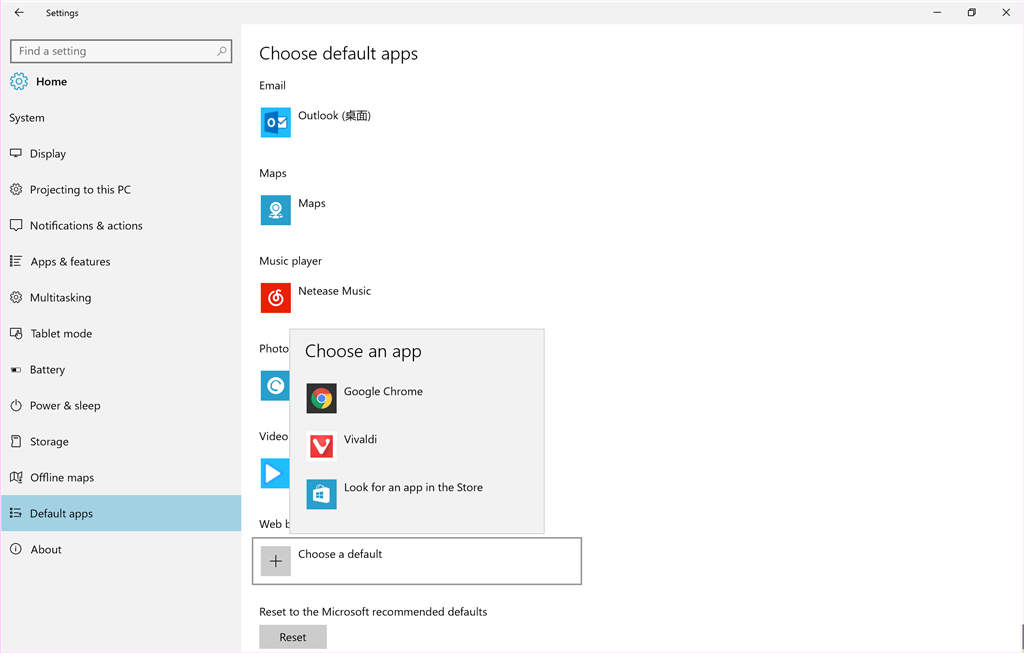Go to Notifications & actions
Viewport: 1024px width, 653px height.
click(121, 225)
